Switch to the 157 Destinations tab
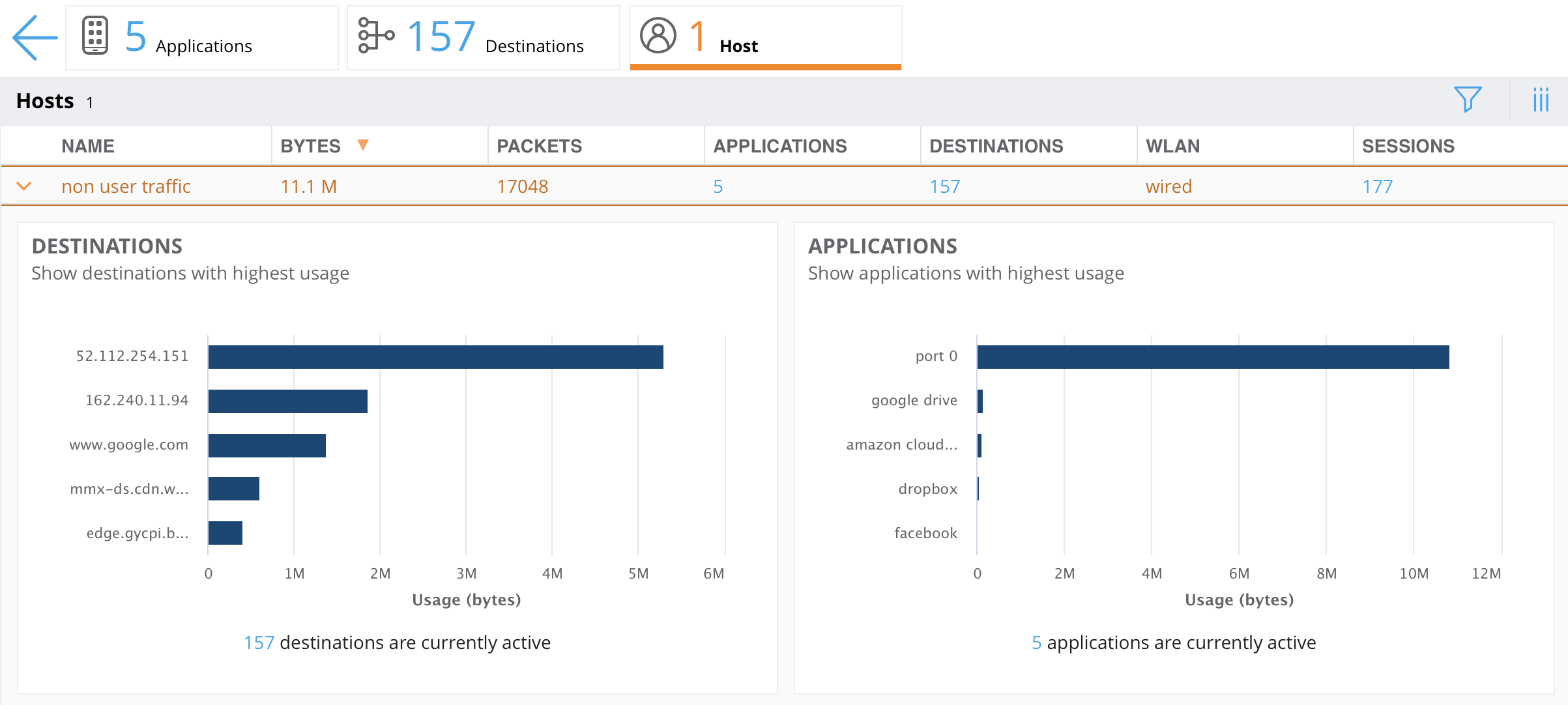 click(x=484, y=38)
